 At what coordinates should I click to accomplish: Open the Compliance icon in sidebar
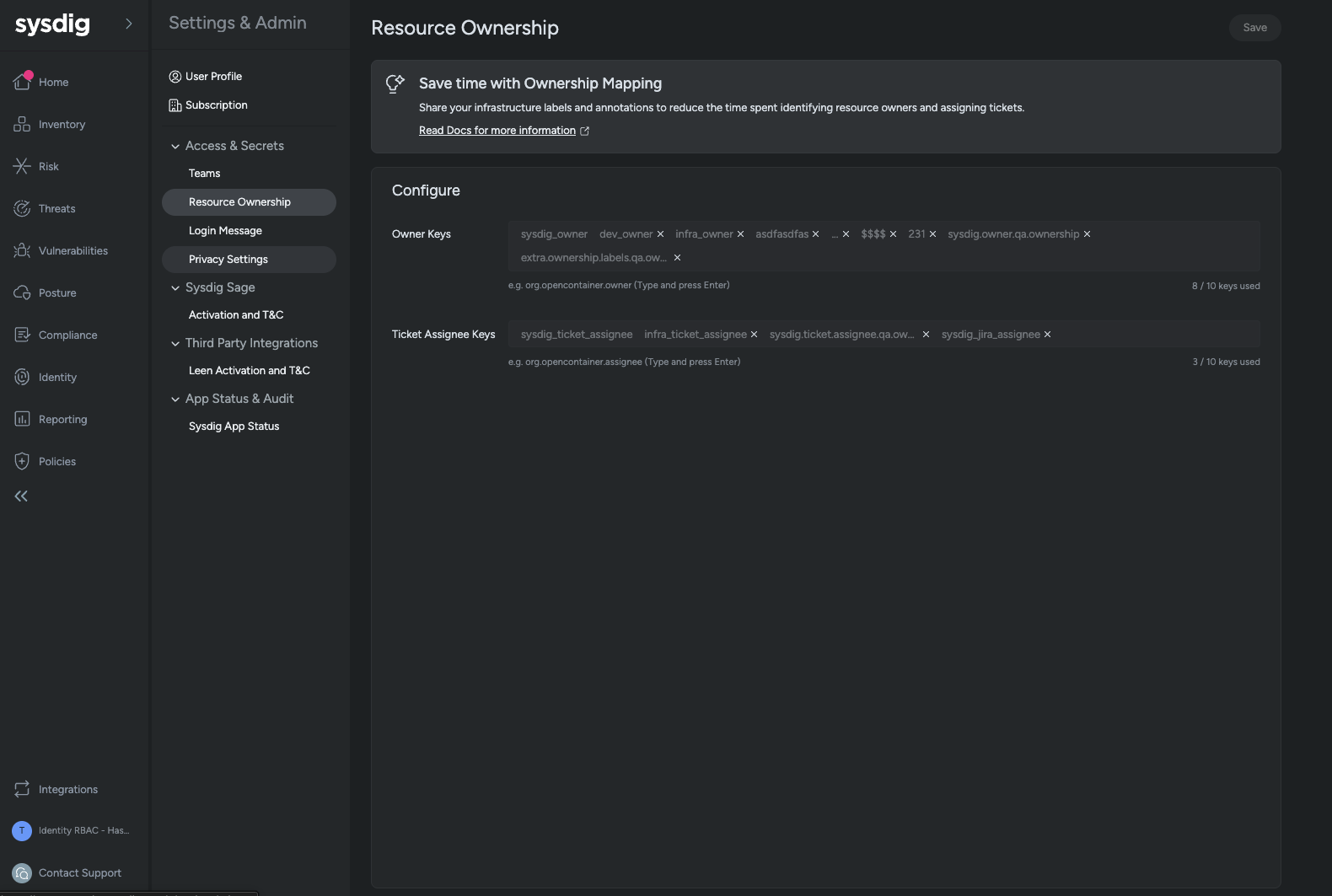(x=22, y=335)
